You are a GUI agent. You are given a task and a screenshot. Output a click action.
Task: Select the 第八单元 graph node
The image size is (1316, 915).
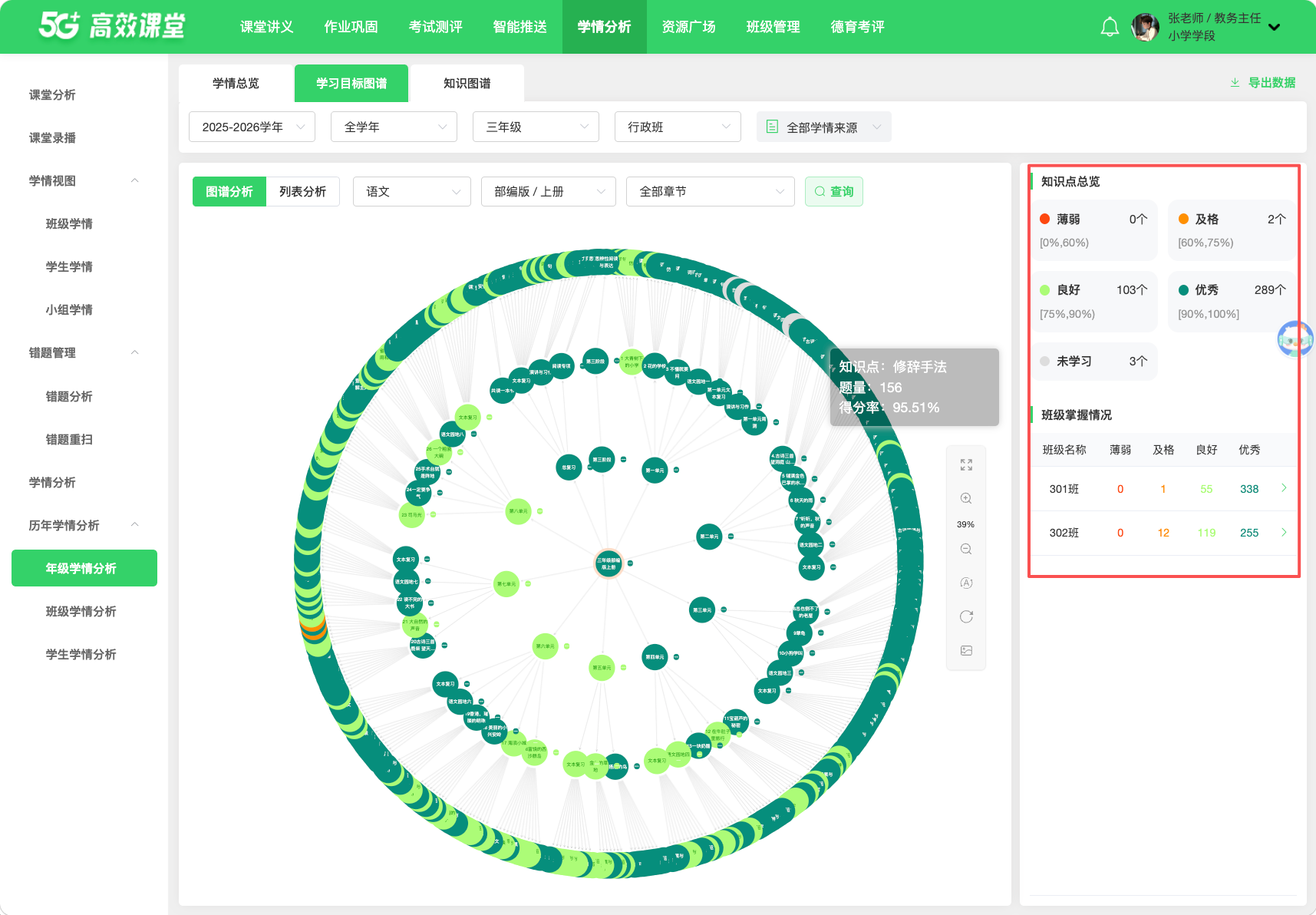coord(519,511)
